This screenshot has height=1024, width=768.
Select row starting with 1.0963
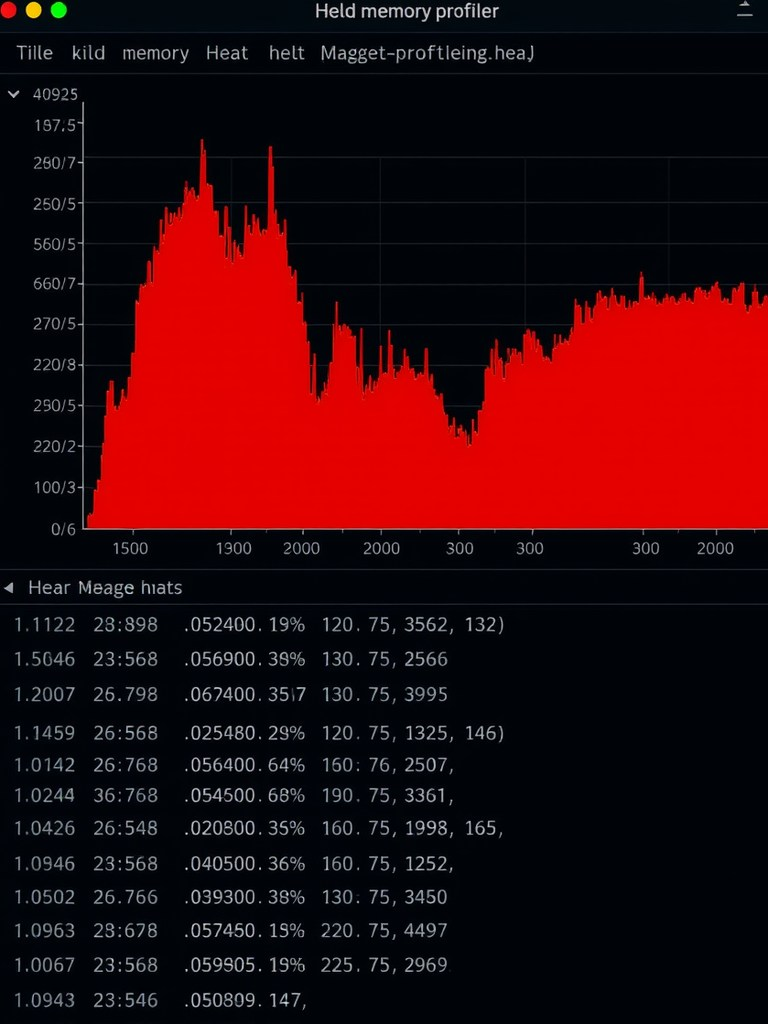coord(231,930)
